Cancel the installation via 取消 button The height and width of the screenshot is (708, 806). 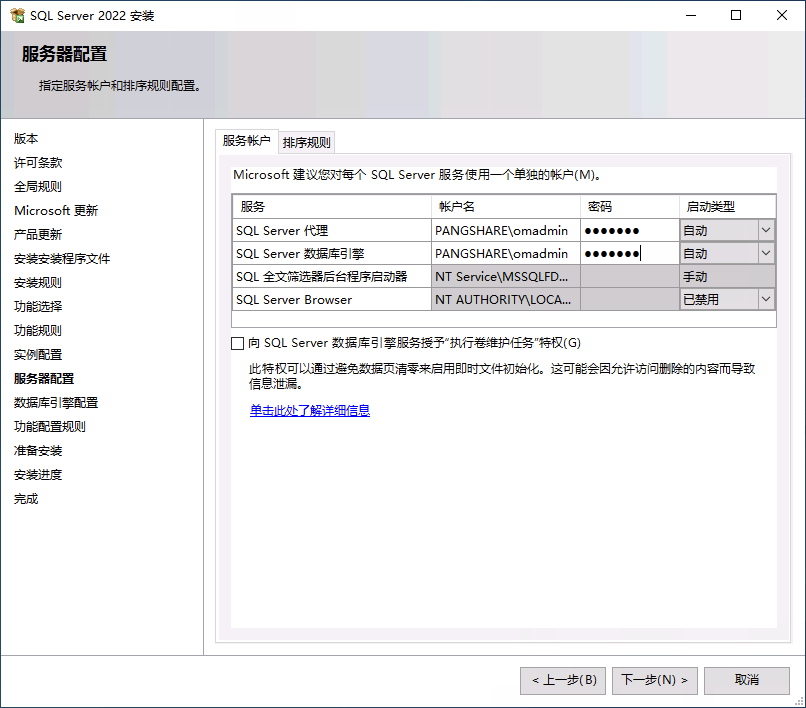coord(746,680)
